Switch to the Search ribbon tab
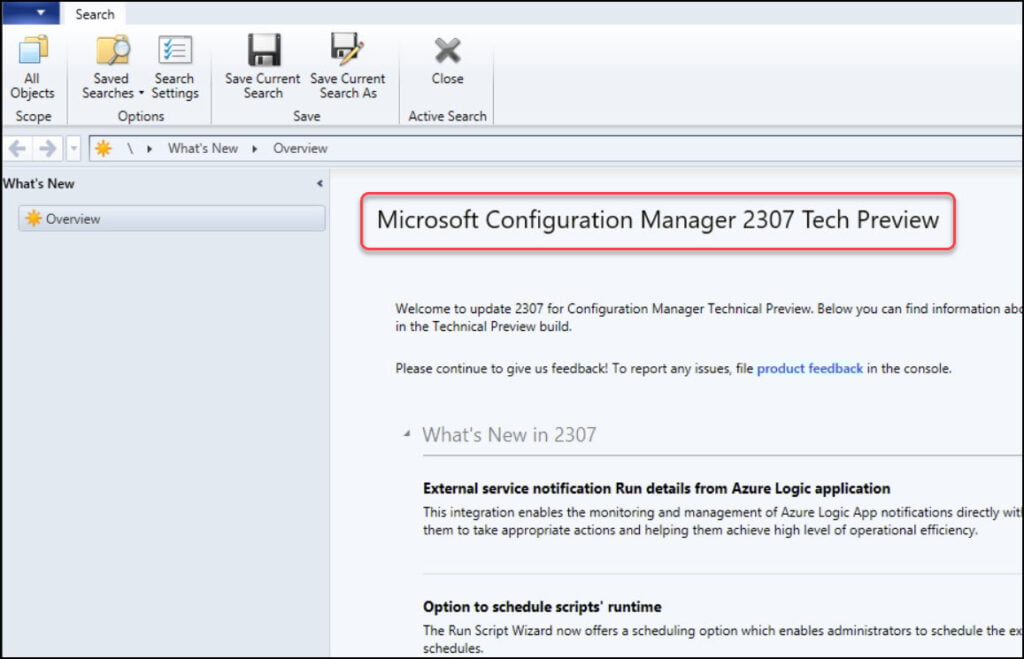1024x659 pixels. 95,14
